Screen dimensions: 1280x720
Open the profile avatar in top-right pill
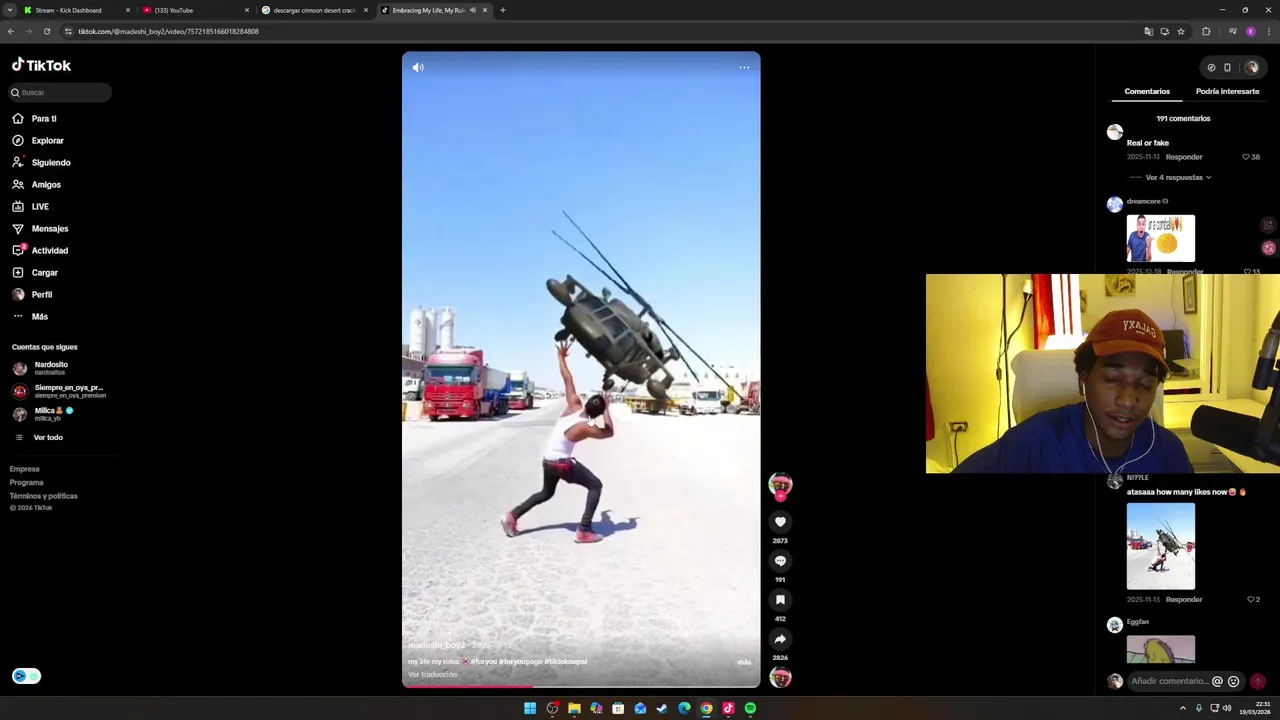tap(1251, 67)
